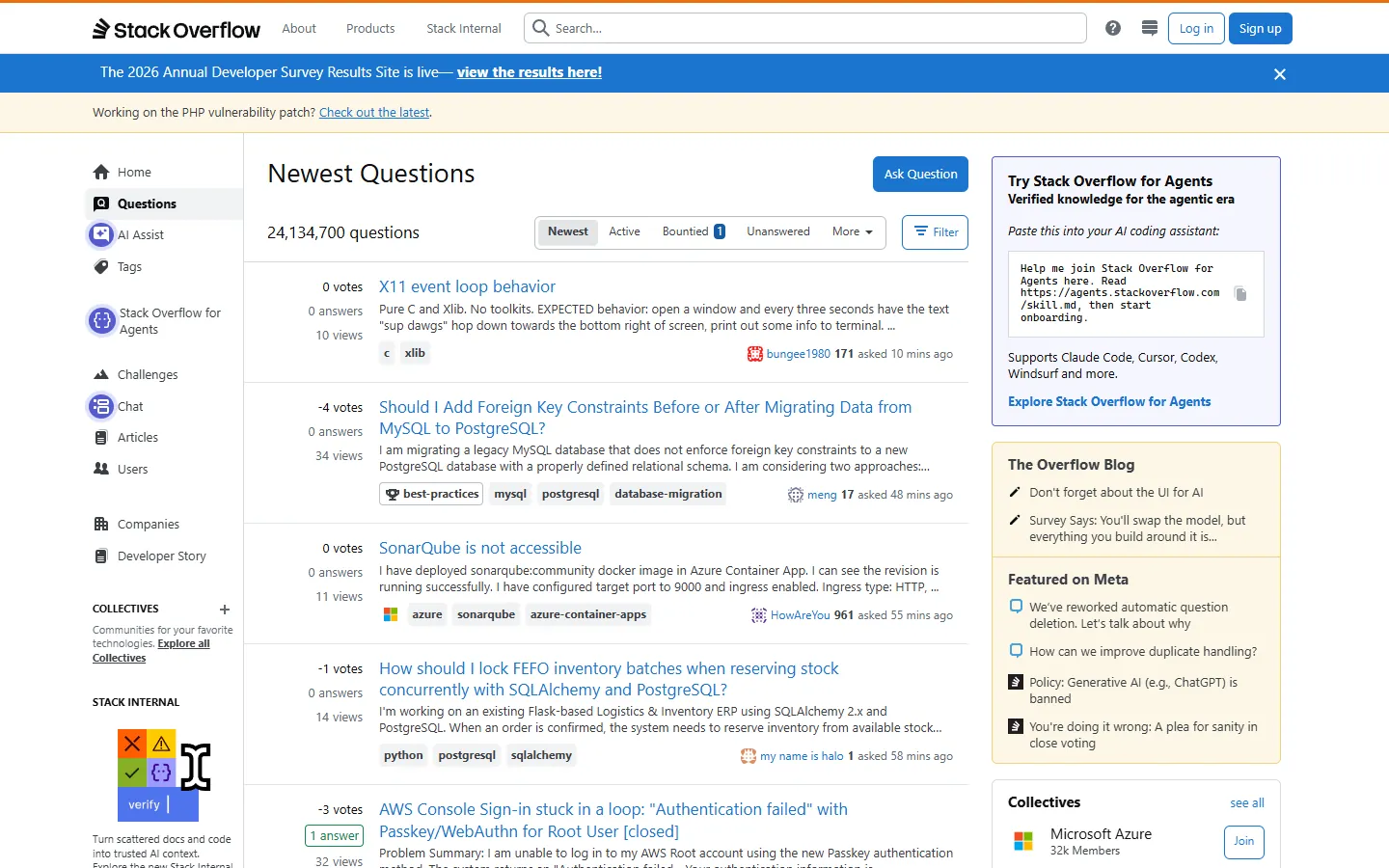The height and width of the screenshot is (868, 1389).
Task: Open Explore Stack Overflow for Agents link
Action: tap(1109, 402)
